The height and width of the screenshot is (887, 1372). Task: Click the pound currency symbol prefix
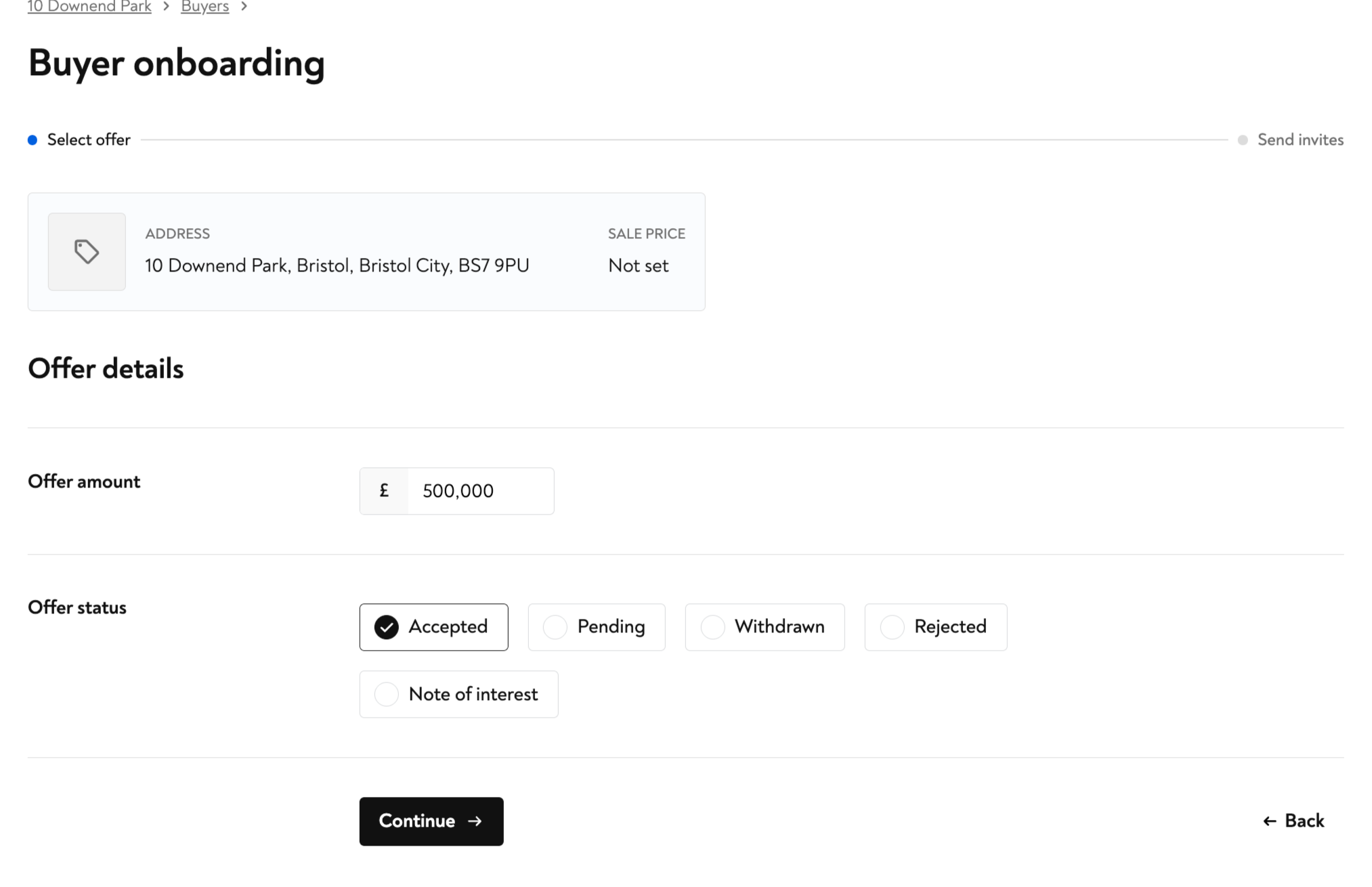tap(384, 491)
